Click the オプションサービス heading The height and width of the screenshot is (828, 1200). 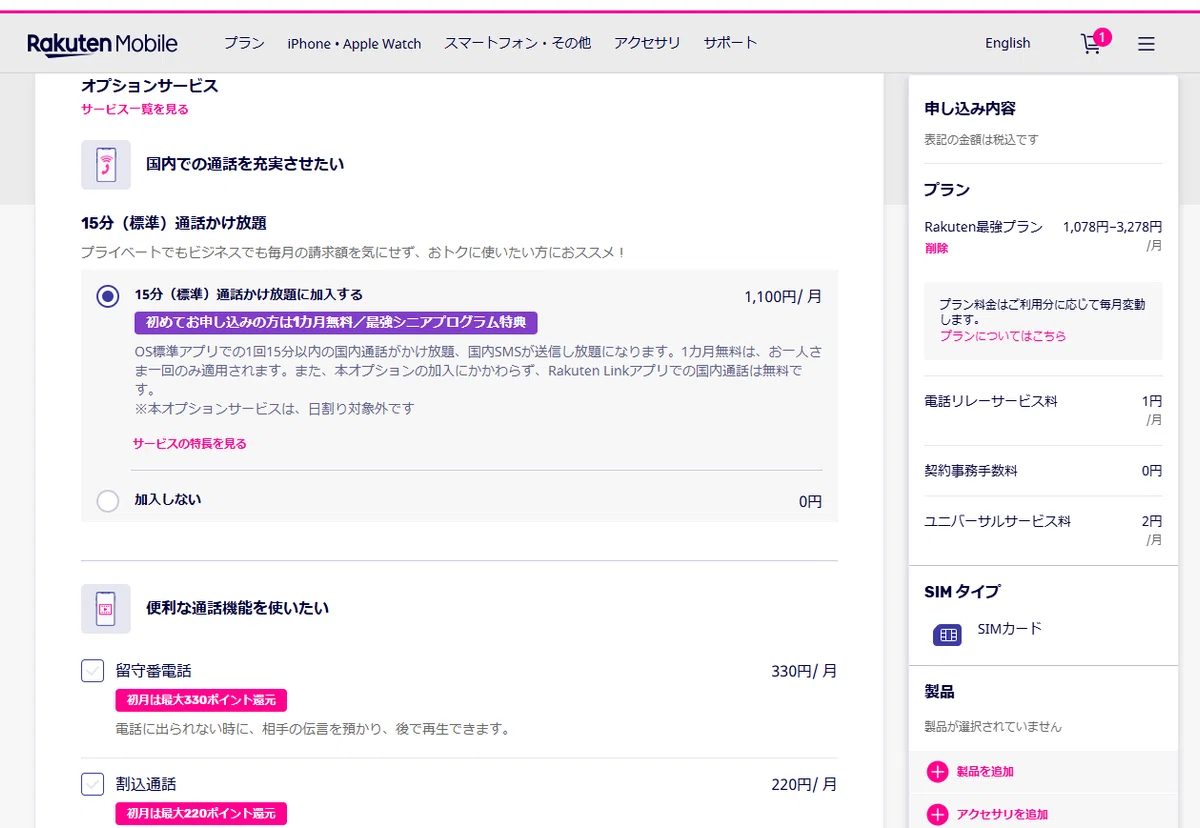[150, 86]
